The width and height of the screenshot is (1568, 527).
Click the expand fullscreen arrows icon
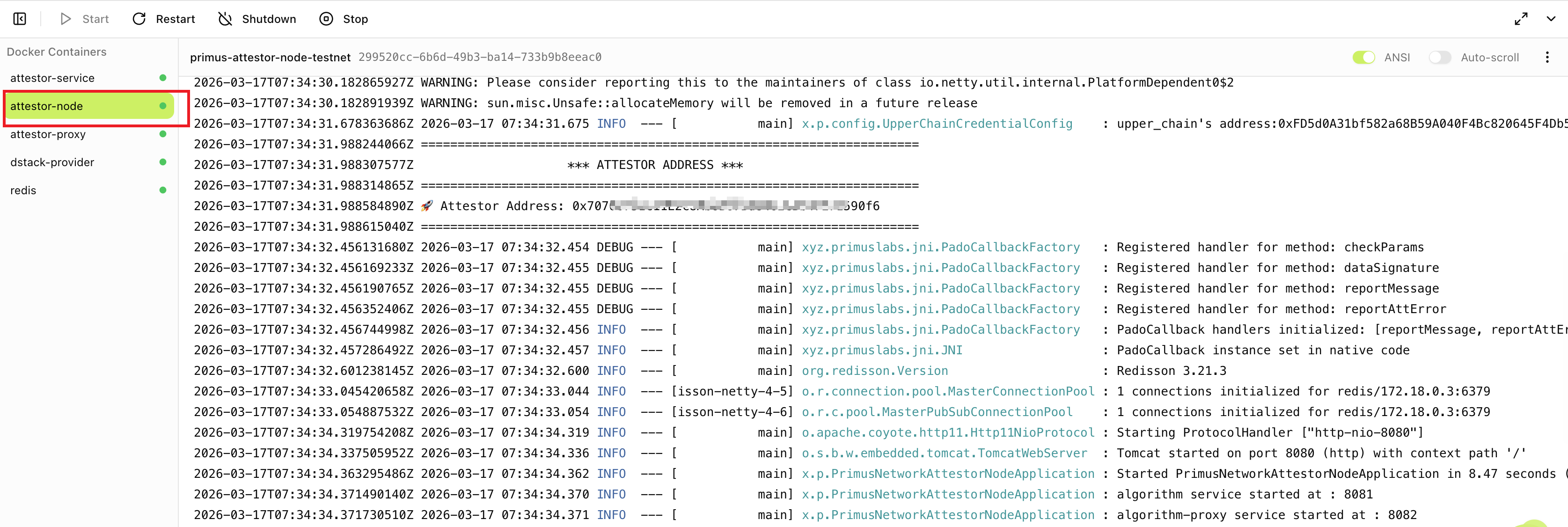(1521, 19)
